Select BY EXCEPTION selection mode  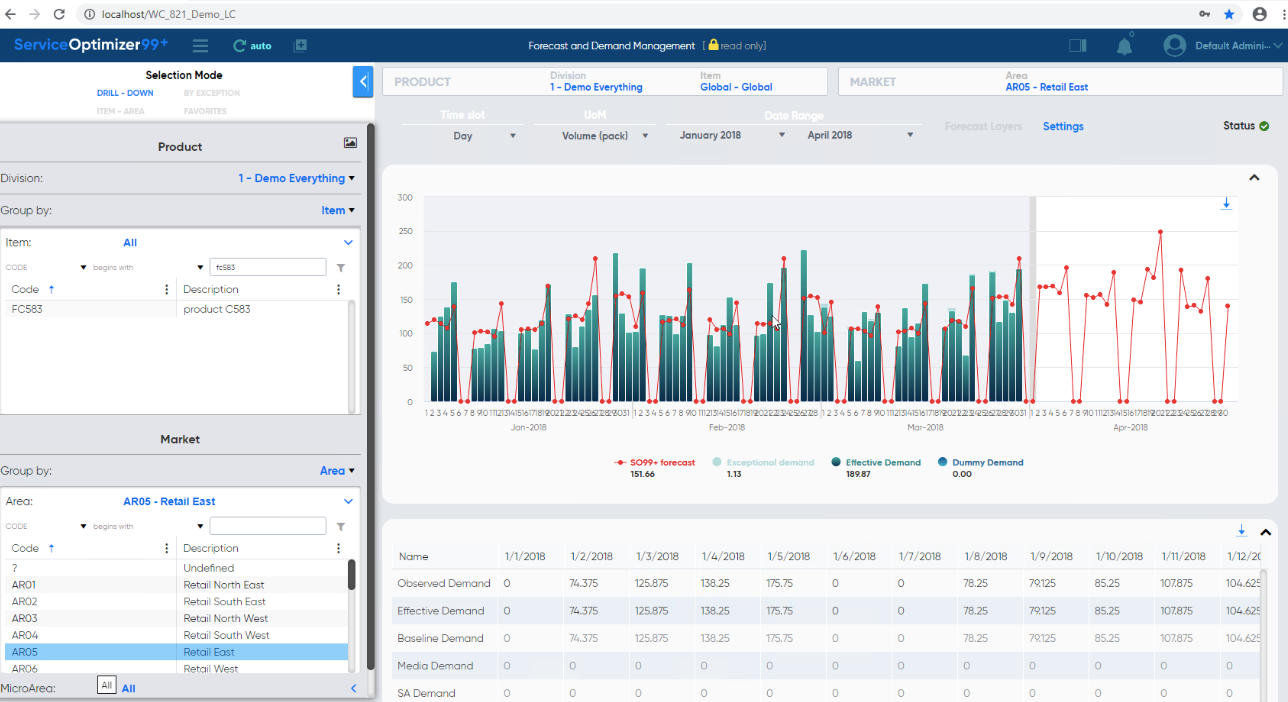click(211, 93)
